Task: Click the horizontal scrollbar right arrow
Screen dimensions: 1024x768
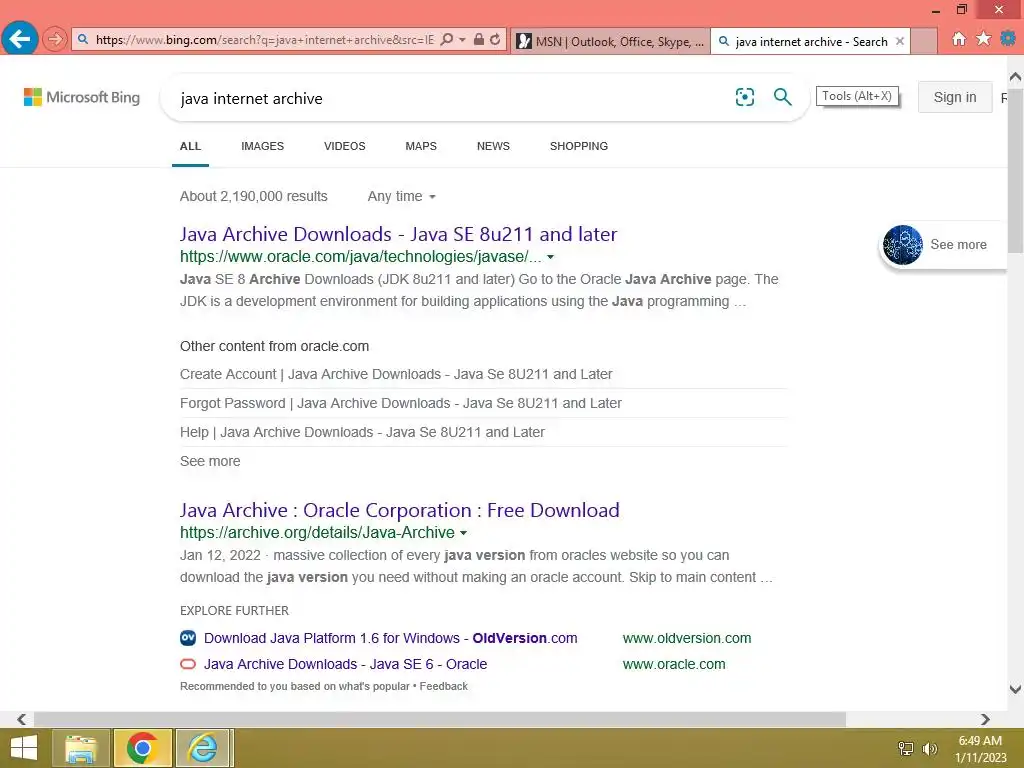Action: (x=985, y=719)
